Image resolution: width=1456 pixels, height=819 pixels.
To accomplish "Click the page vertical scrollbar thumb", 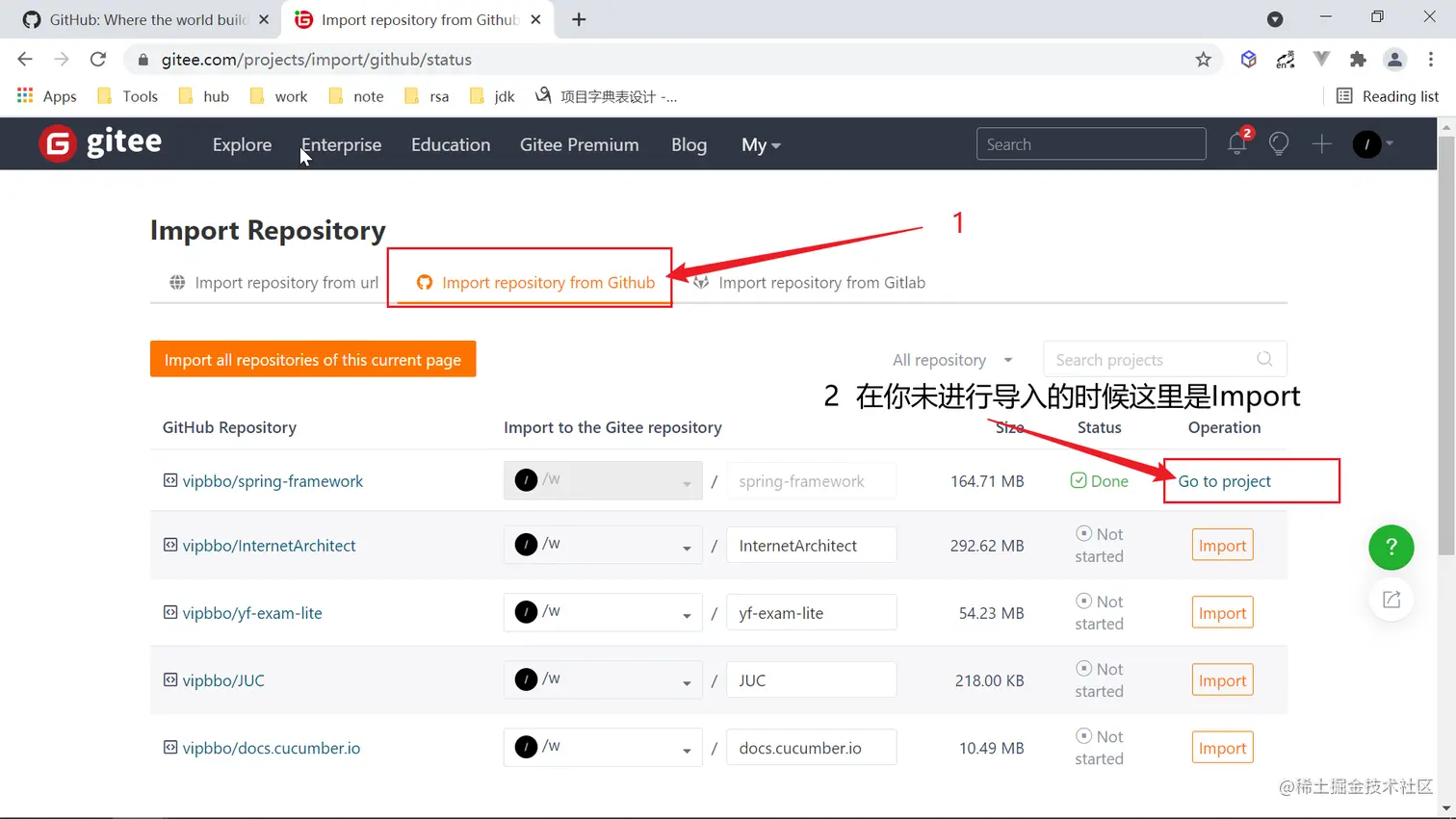I will click(x=1446, y=345).
